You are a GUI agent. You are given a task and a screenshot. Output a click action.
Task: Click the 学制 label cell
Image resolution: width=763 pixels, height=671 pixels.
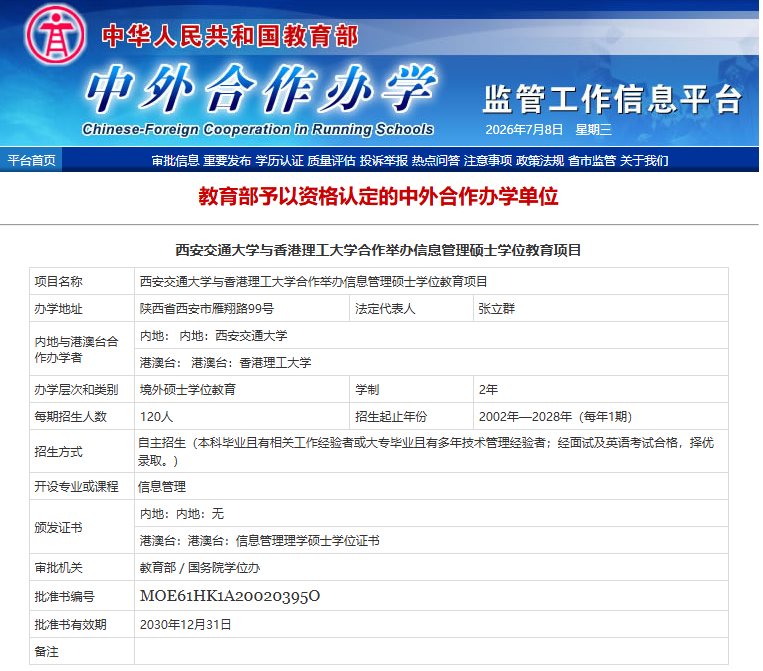pyautogui.click(x=411, y=389)
